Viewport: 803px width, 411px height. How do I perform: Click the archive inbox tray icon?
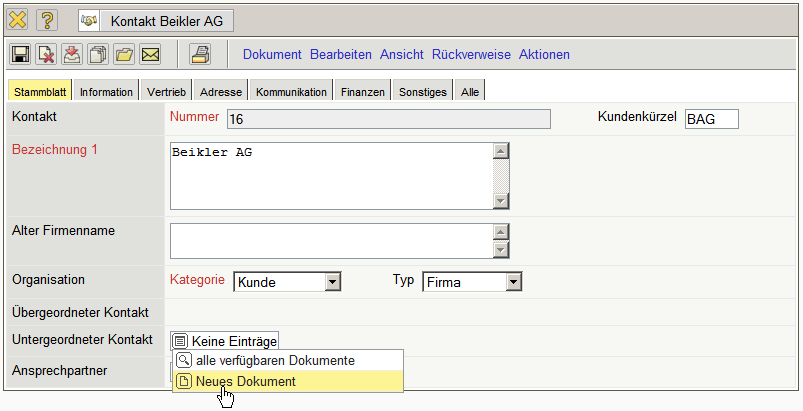click(x=72, y=54)
